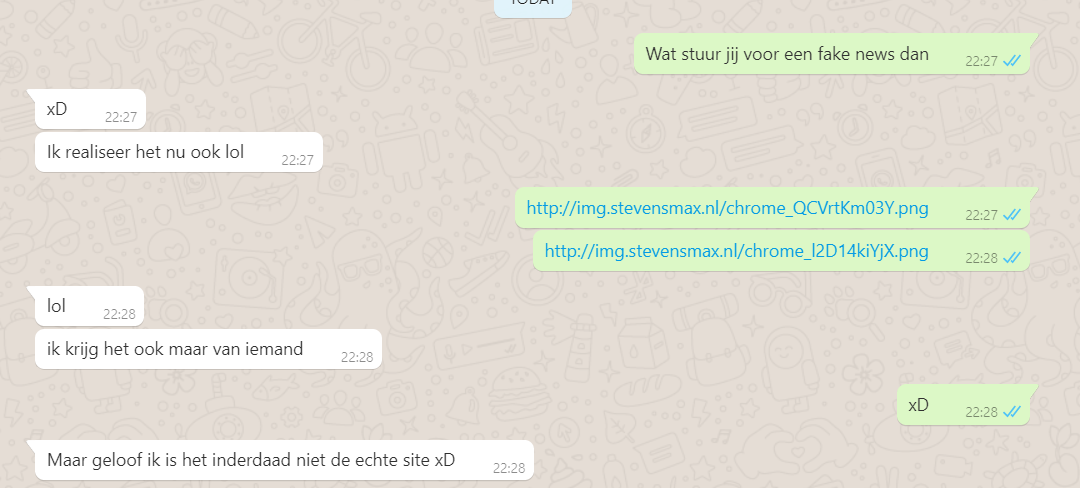The image size is (1080, 488).
Task: Click the TODAY date badge at top
Action: pos(533,6)
